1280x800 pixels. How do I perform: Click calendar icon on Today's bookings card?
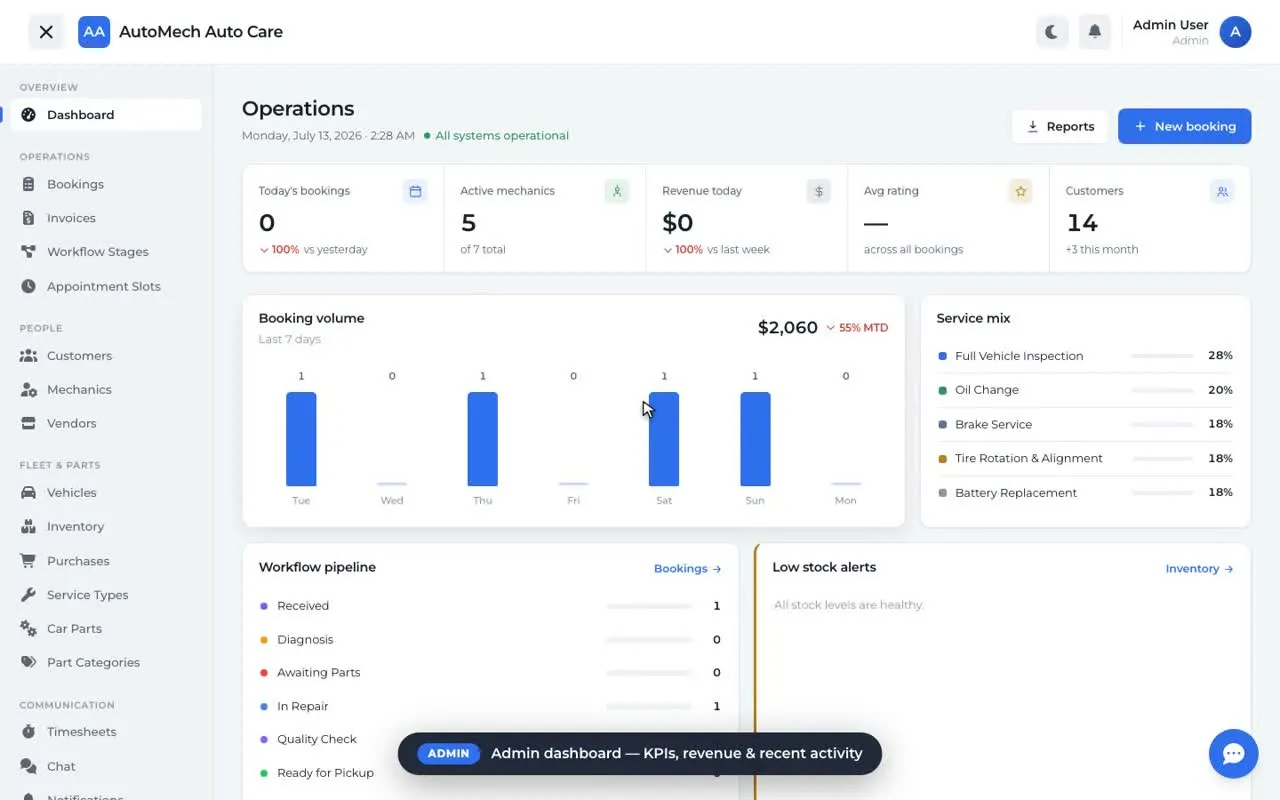coord(416,191)
